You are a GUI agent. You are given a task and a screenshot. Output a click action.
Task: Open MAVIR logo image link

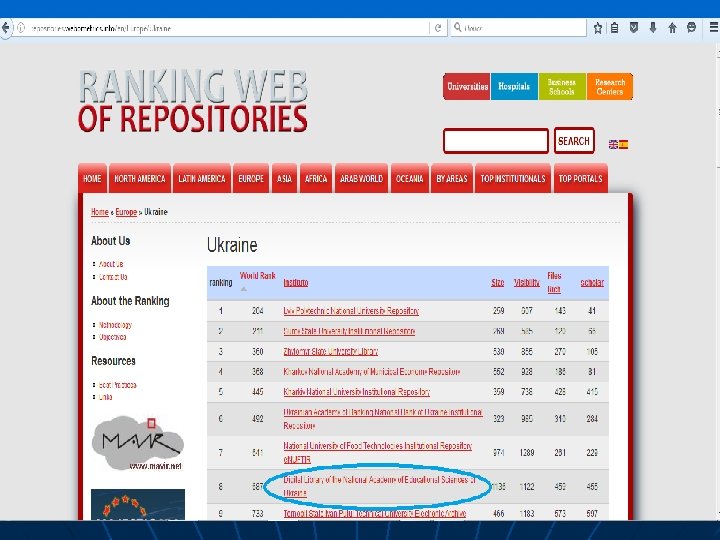[x=138, y=443]
